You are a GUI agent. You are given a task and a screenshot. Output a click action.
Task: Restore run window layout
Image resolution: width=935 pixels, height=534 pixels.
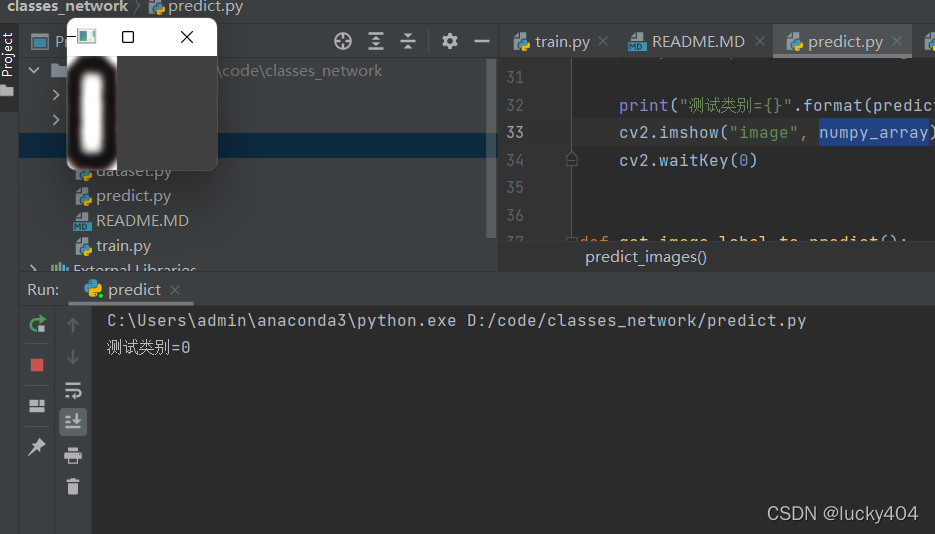37,406
